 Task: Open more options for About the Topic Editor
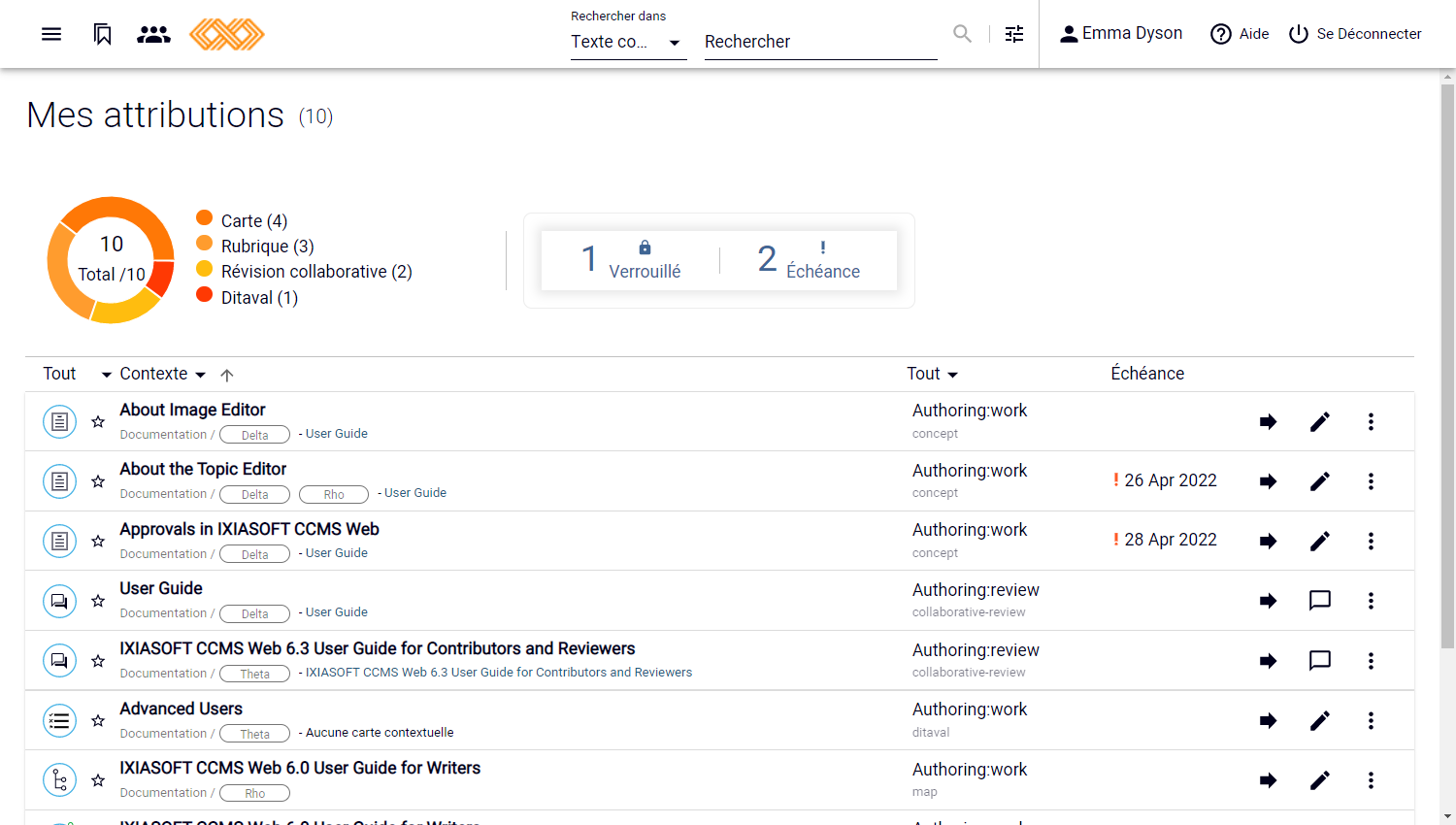click(x=1371, y=481)
